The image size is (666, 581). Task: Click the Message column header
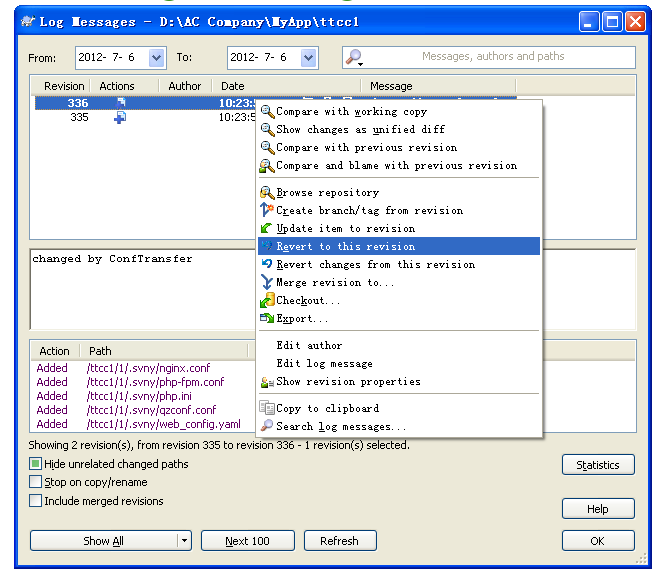[x=438, y=86]
